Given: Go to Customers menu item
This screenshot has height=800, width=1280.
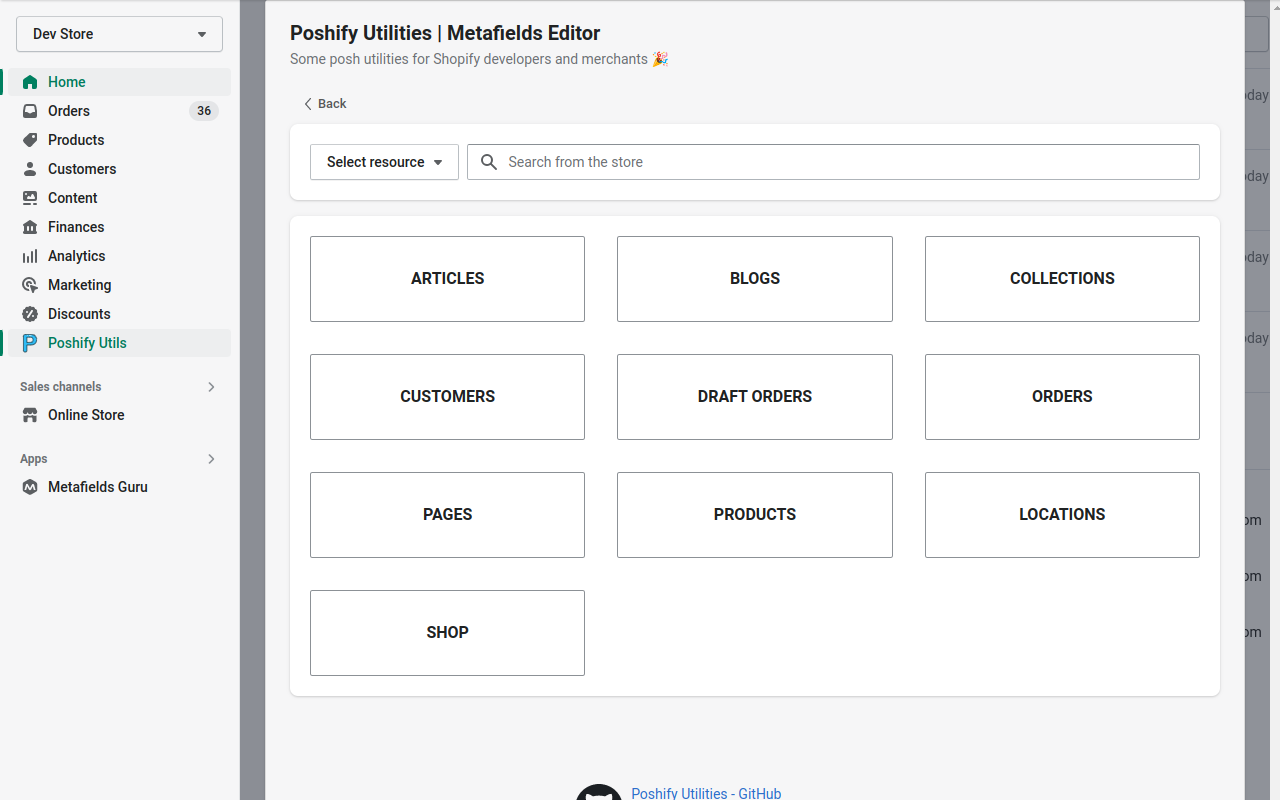Looking at the screenshot, I should [117, 169].
